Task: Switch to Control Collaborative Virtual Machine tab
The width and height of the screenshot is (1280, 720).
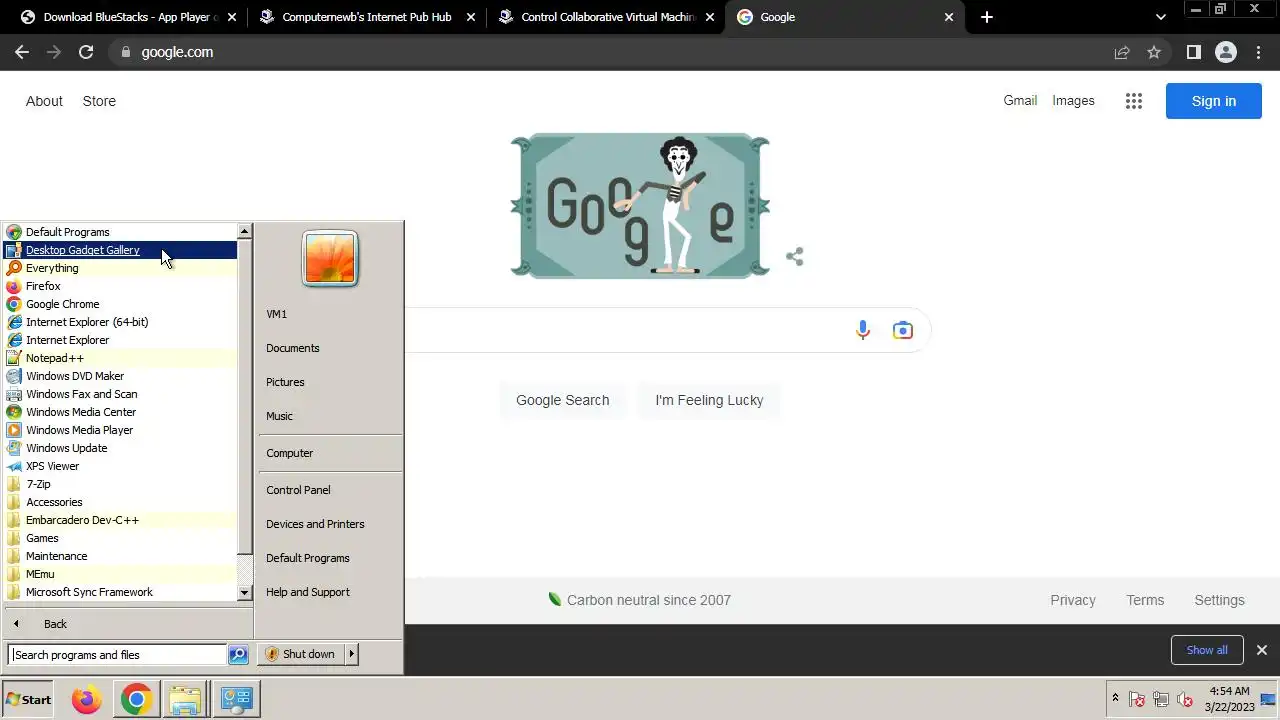Action: click(x=609, y=17)
